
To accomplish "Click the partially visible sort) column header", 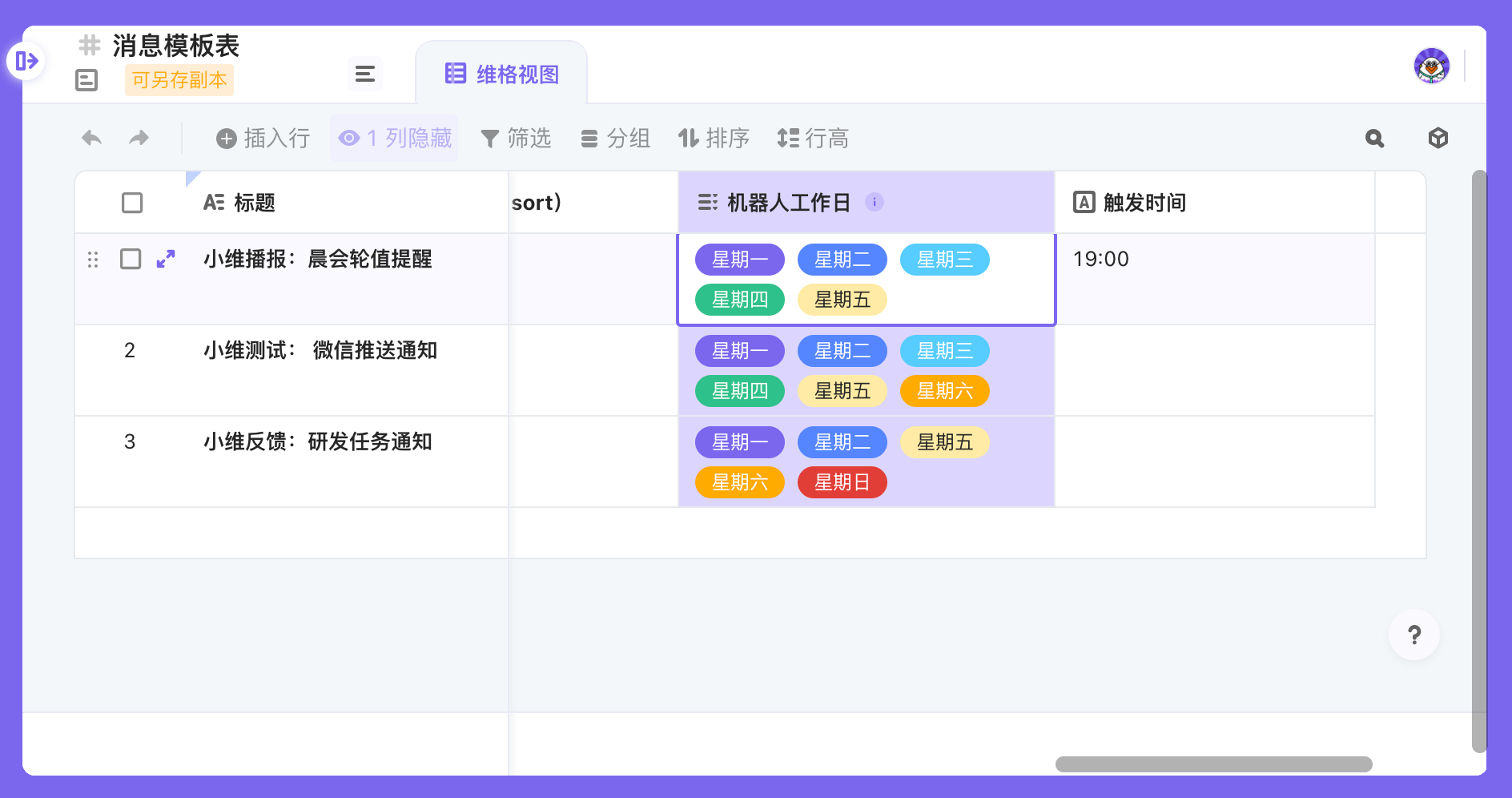I will coord(593,203).
